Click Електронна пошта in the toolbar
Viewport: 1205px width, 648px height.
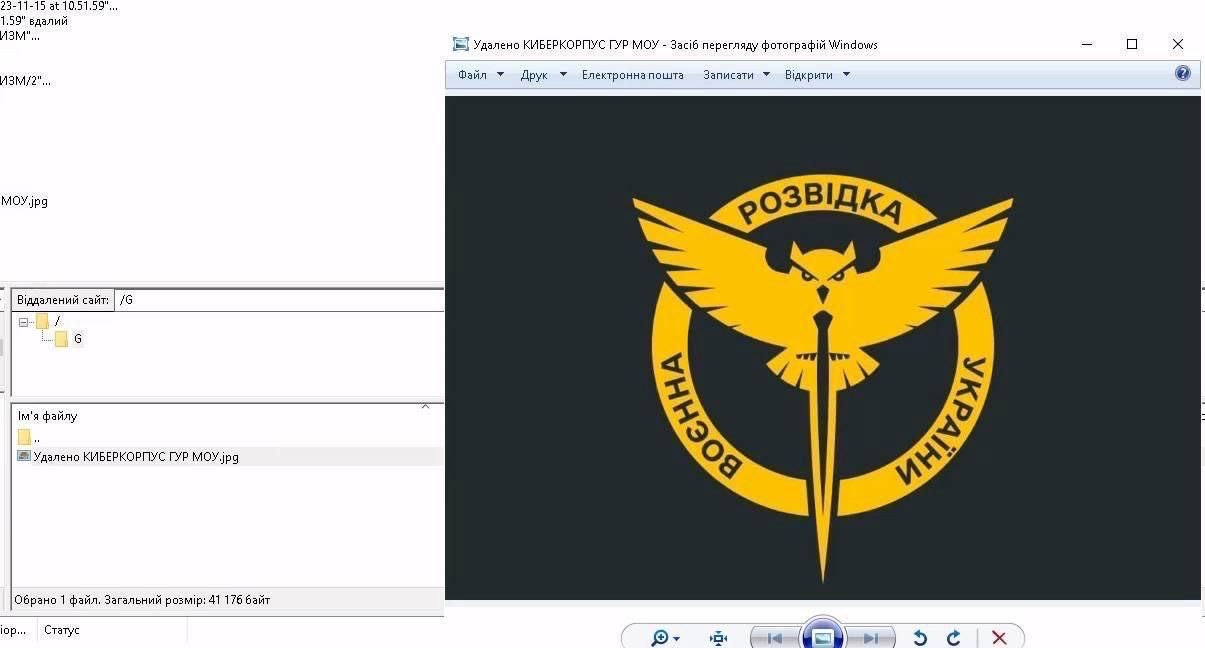pos(632,75)
